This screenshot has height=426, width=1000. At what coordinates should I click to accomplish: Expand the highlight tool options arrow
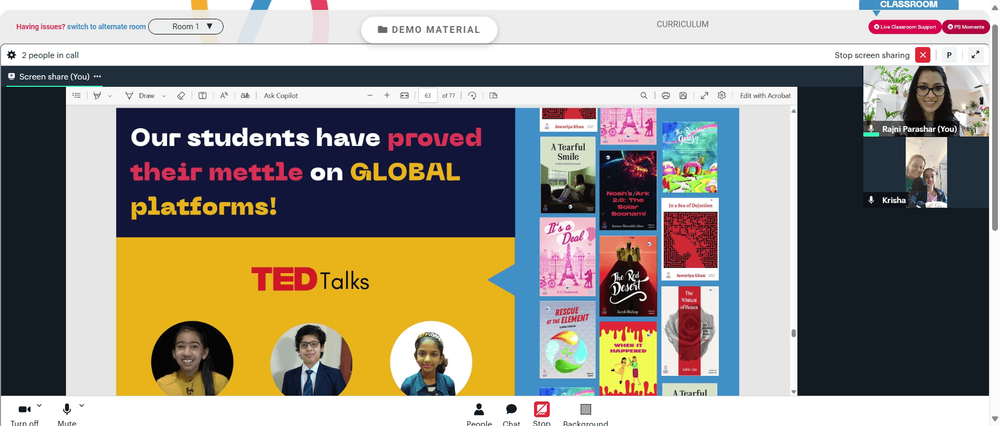tap(110, 96)
